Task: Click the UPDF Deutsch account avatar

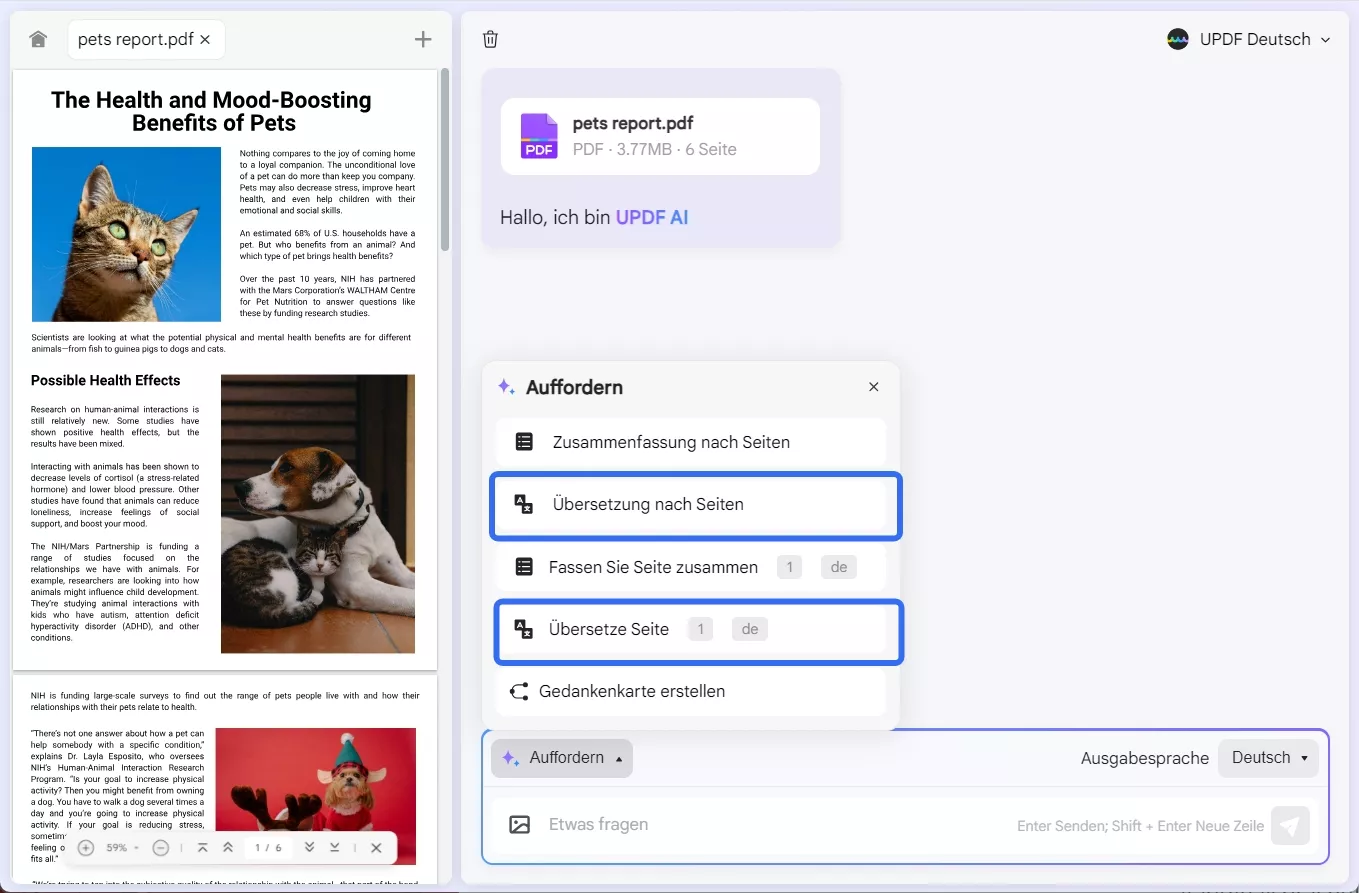Action: pyautogui.click(x=1178, y=39)
